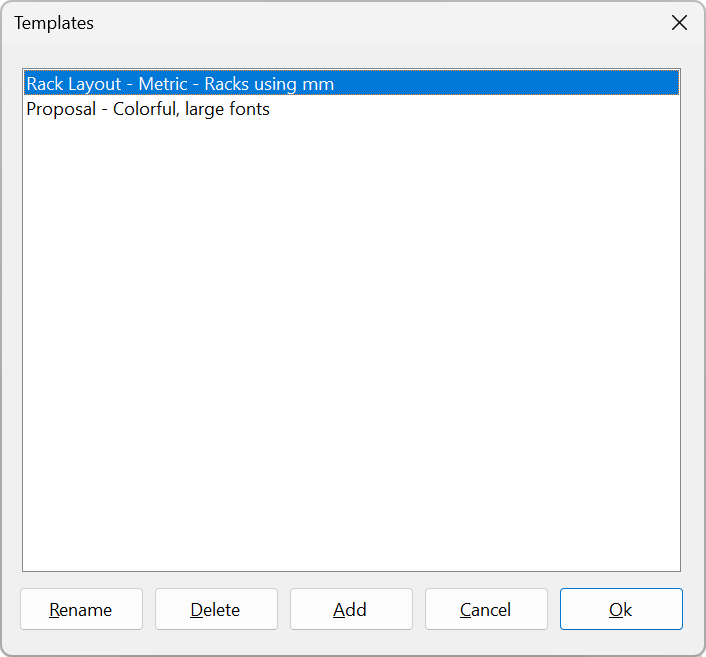This screenshot has width=706, height=657.
Task: Choose the template for racks using mm
Action: click(x=180, y=84)
